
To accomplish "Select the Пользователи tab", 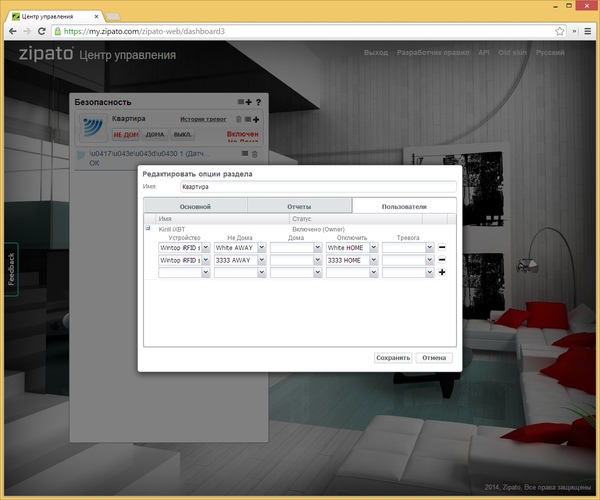I will click(404, 206).
